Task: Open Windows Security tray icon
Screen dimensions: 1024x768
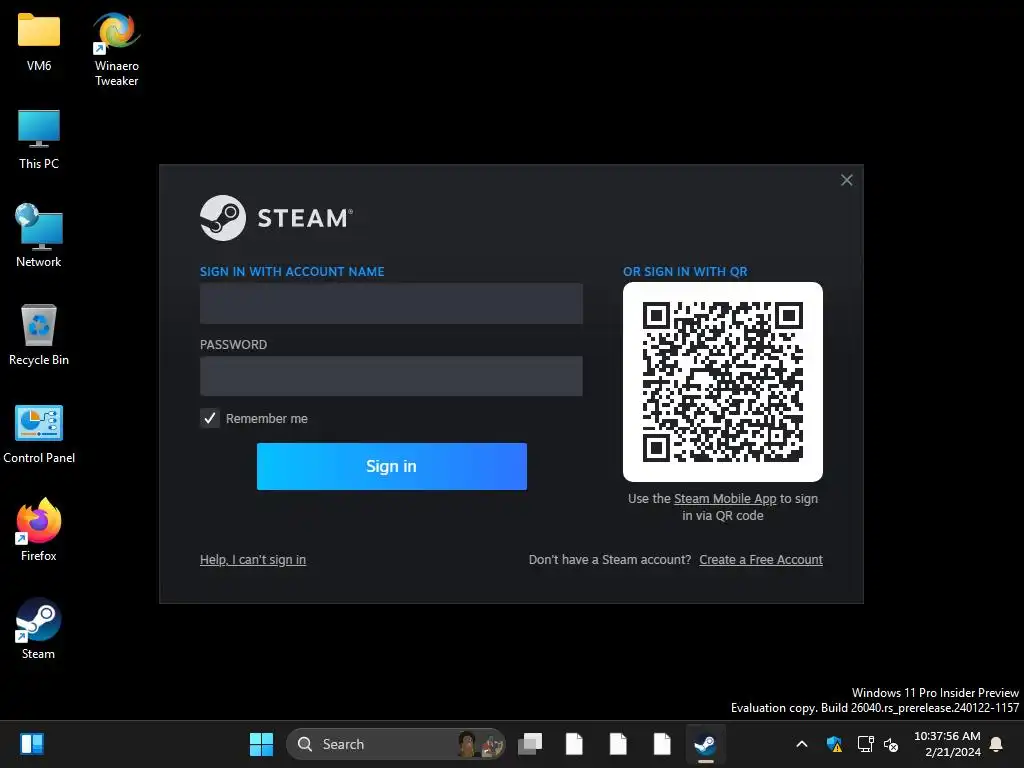Action: (x=834, y=744)
